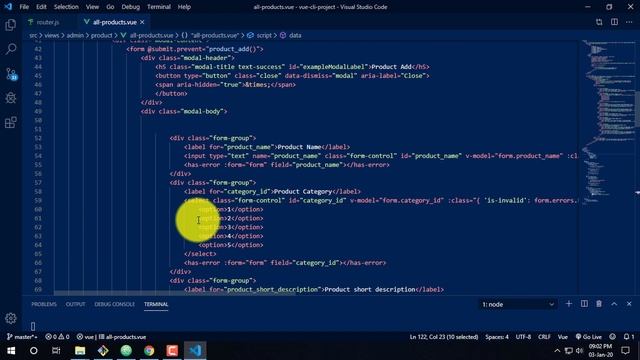Image resolution: width=640 pixels, height=360 pixels.
Task: Click src in the breadcrumb
Action: [33, 36]
